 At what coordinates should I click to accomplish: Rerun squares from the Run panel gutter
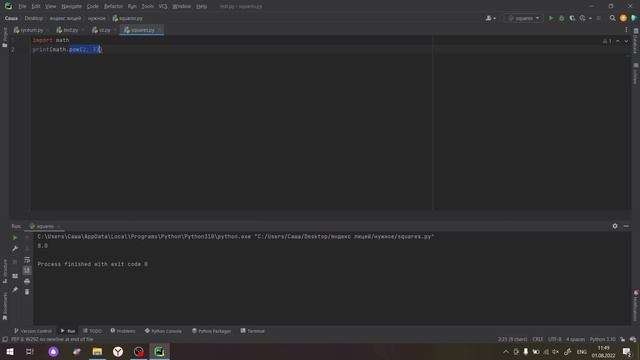pyautogui.click(x=15, y=238)
